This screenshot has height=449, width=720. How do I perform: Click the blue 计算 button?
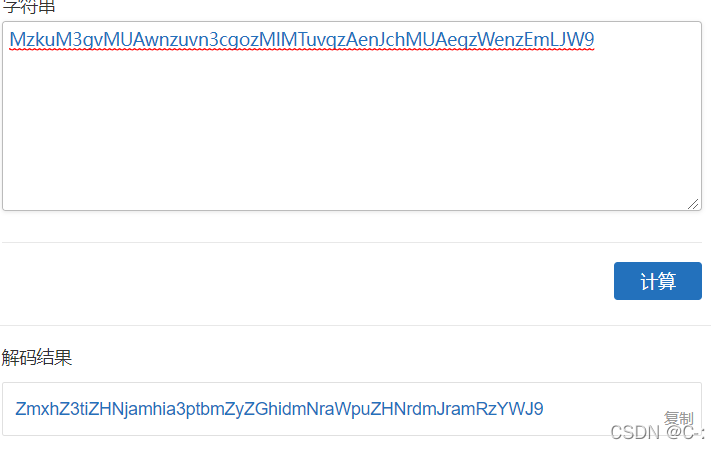(x=657, y=281)
